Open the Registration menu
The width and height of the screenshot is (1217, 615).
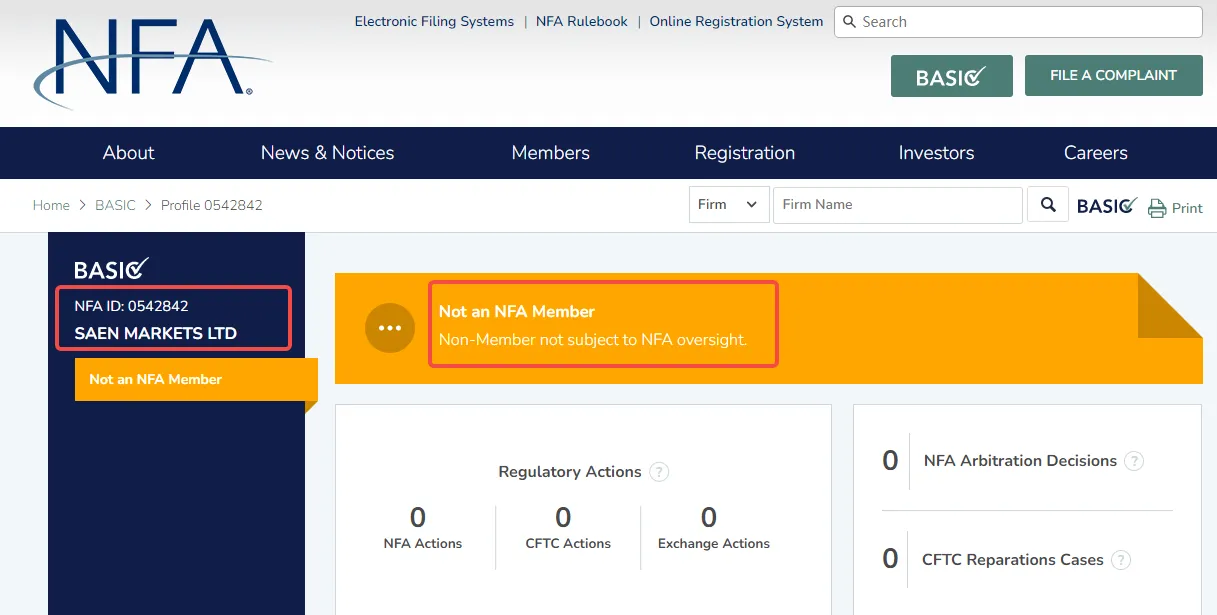[x=745, y=153]
